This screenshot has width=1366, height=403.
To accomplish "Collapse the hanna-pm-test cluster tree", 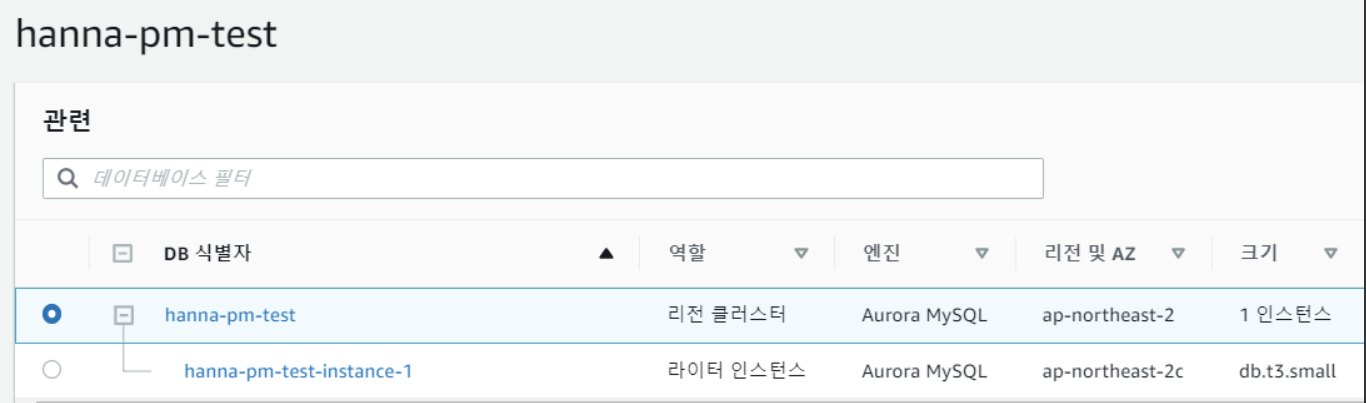I will [123, 315].
